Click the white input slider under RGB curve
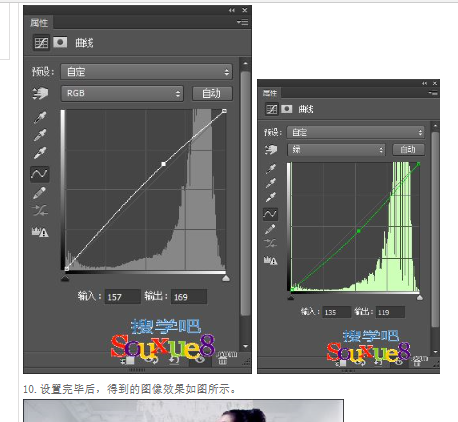 [226, 278]
